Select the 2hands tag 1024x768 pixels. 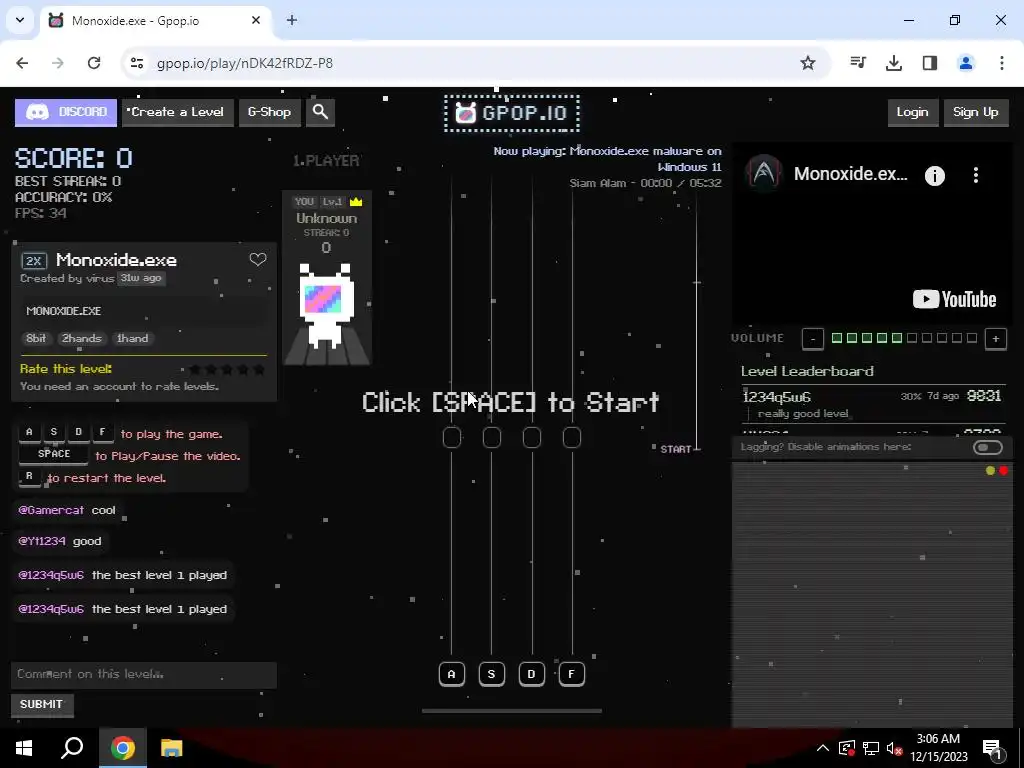[x=82, y=338]
